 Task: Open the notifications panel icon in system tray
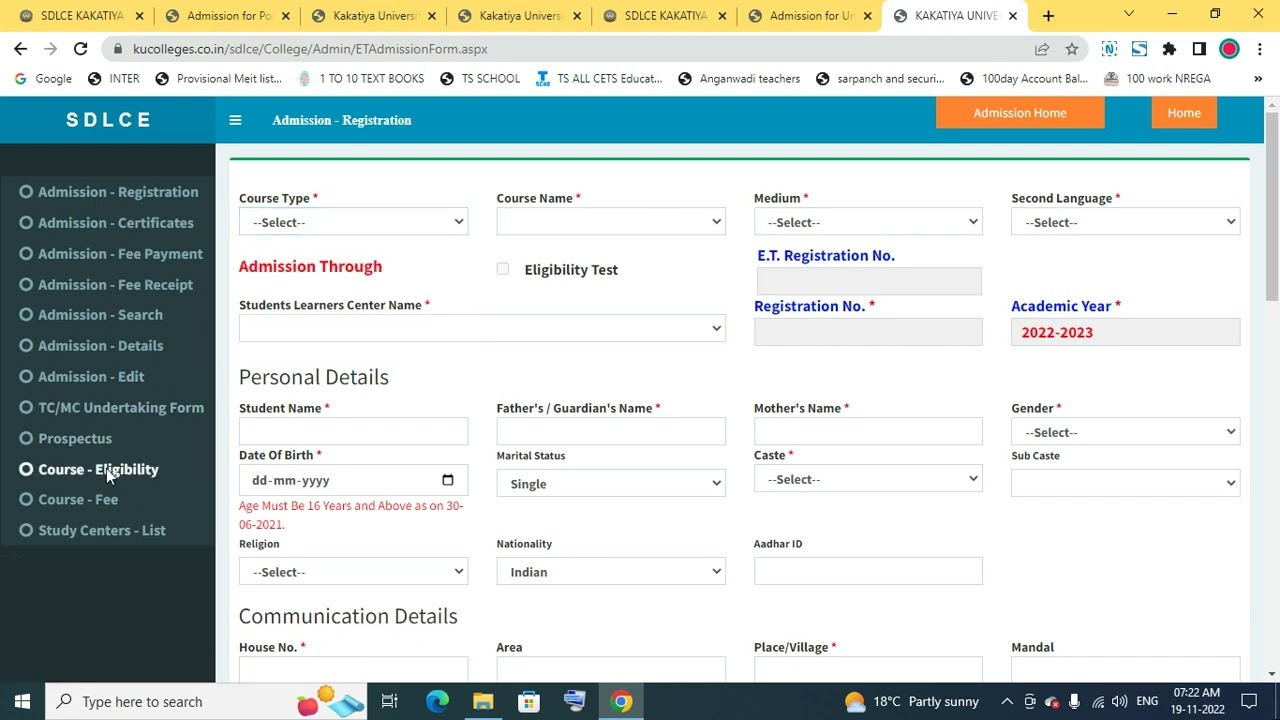1249,701
